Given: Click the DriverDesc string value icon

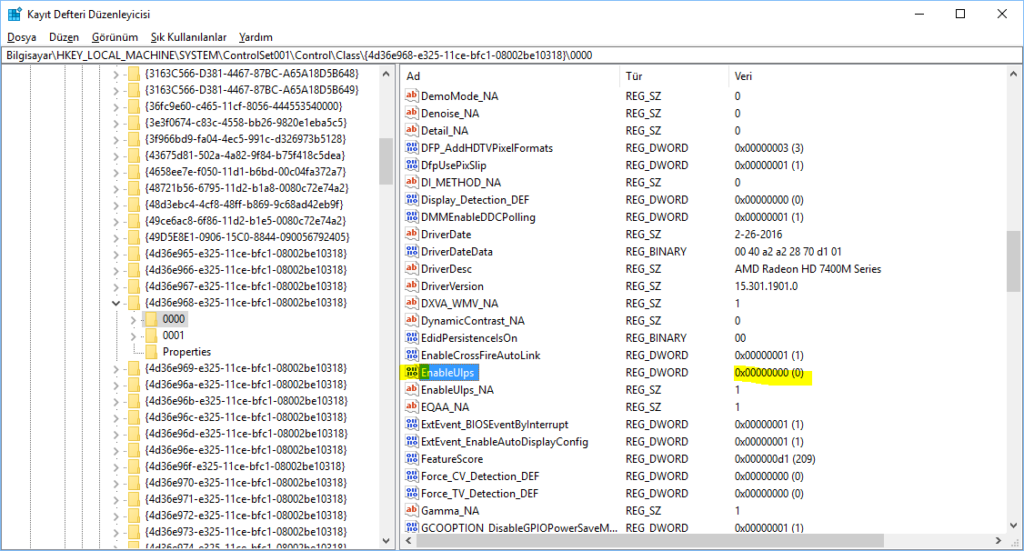Looking at the screenshot, I should tap(411, 269).
